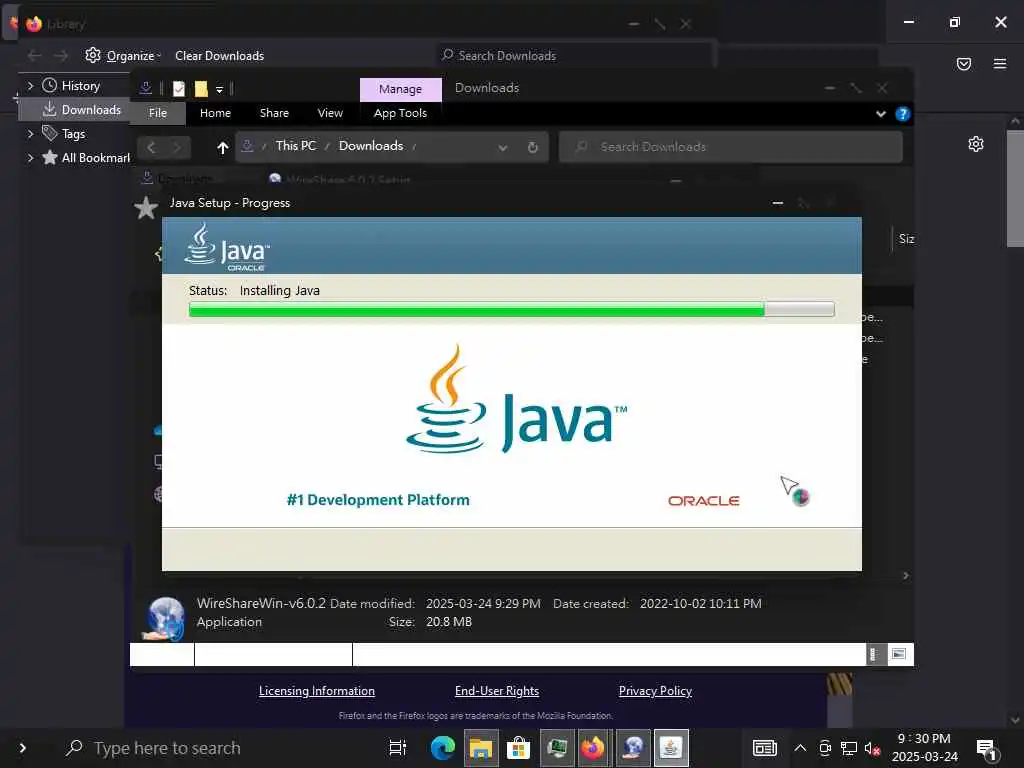Switch to View ribbon tab
The width and height of the screenshot is (1024, 768).
[x=330, y=113]
